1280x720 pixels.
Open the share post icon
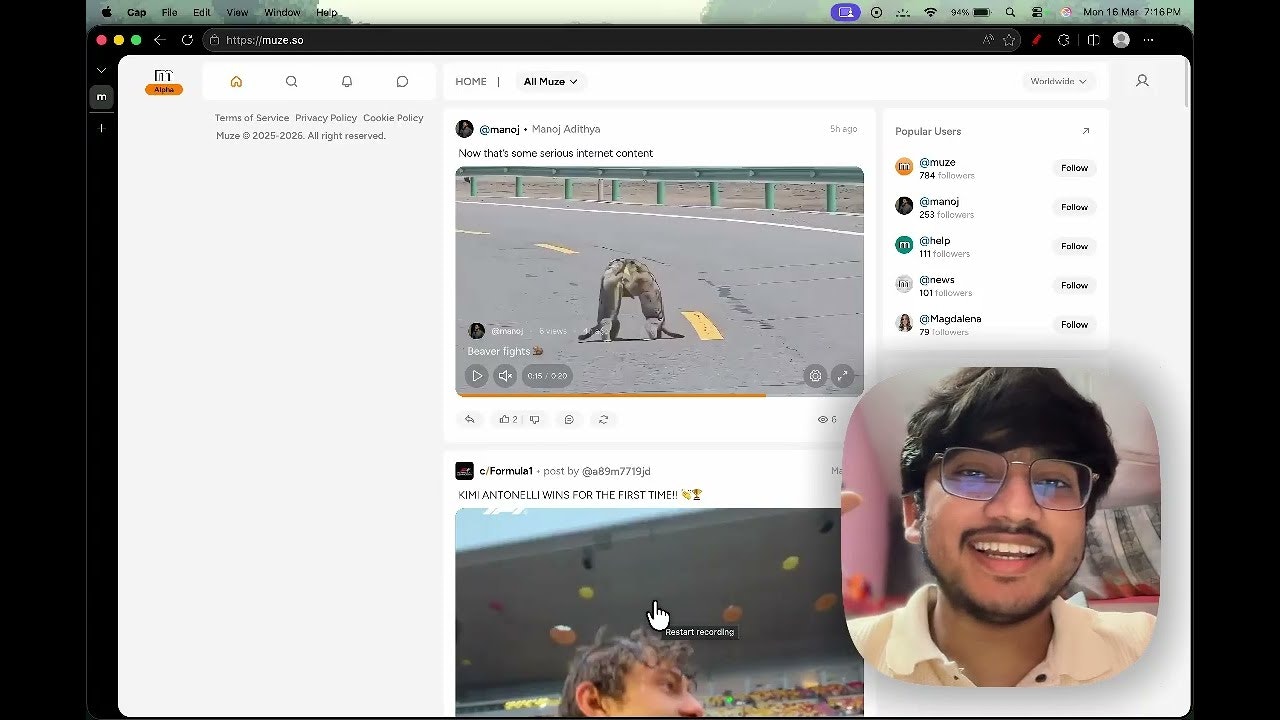470,419
